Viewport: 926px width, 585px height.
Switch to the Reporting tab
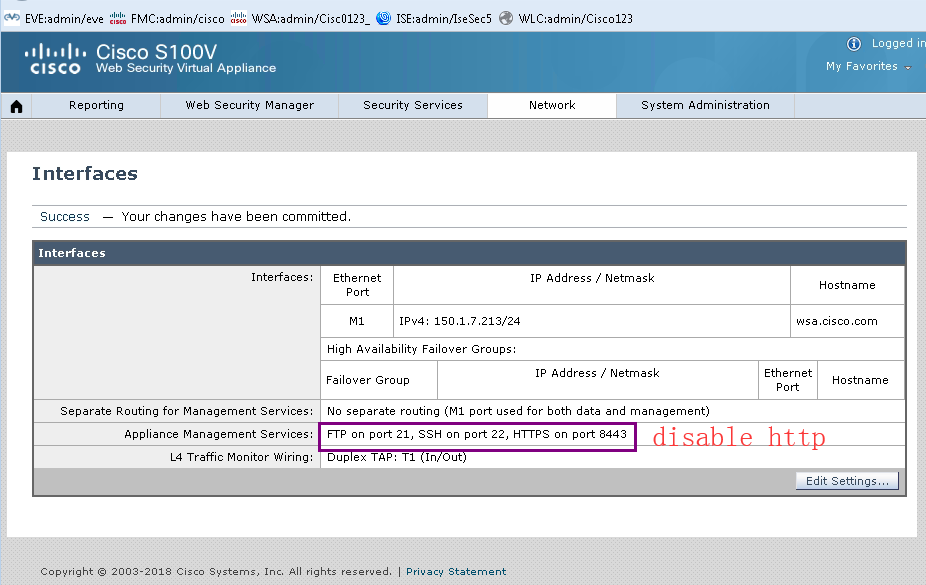pyautogui.click(x=96, y=104)
